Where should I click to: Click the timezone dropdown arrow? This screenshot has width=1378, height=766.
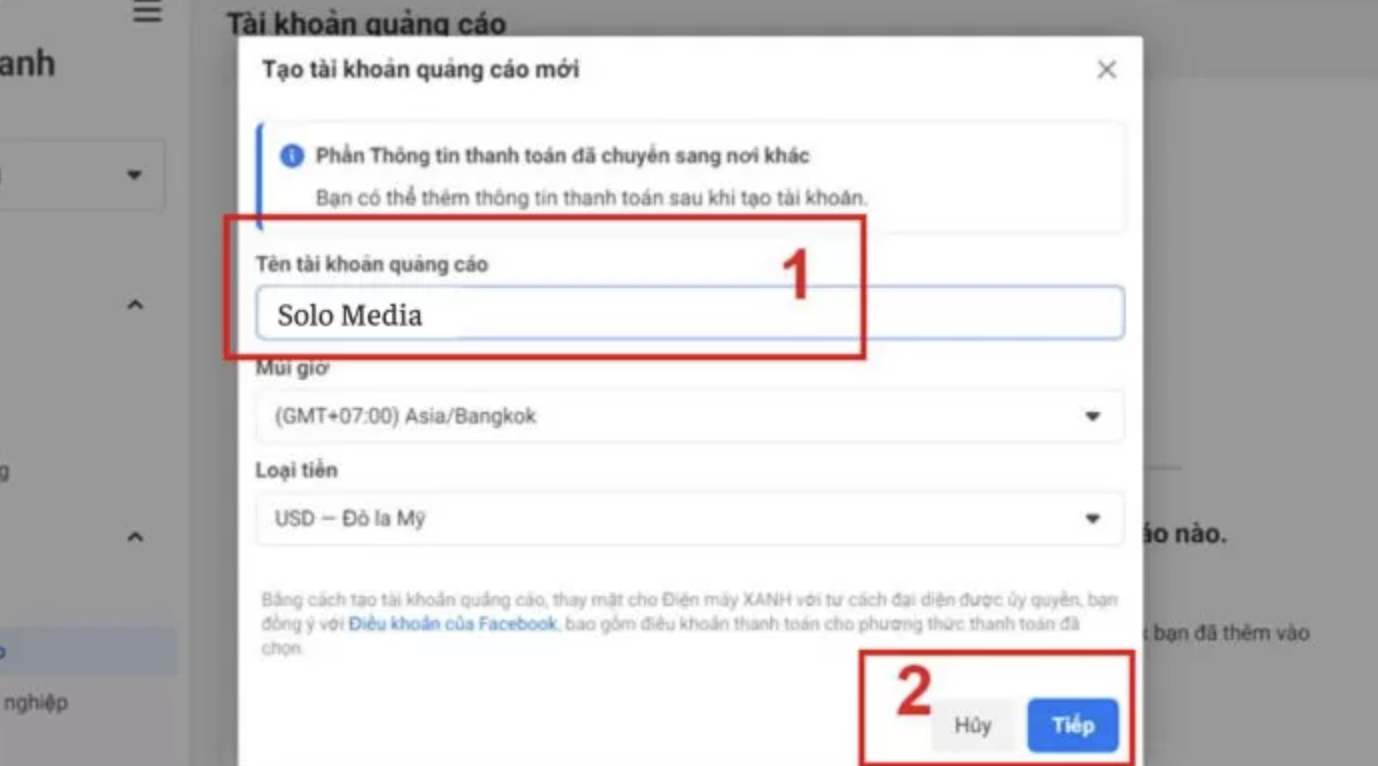click(x=1093, y=416)
